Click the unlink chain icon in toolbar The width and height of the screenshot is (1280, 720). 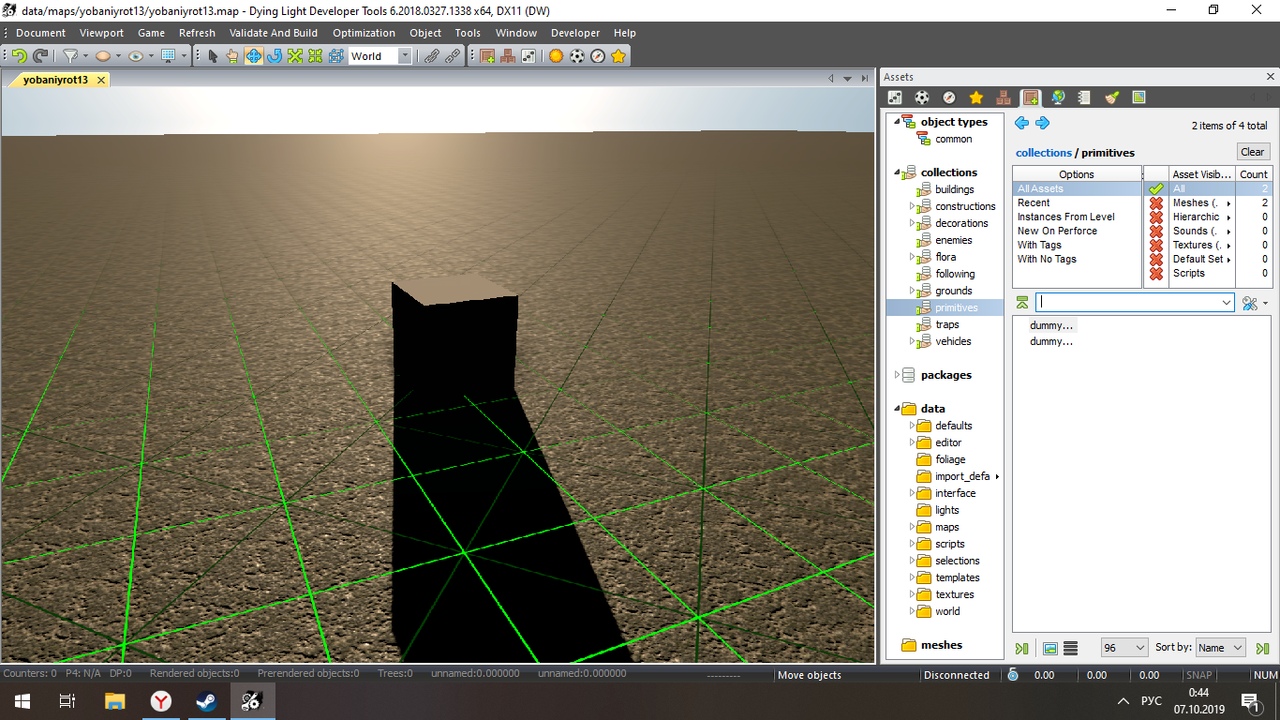[453, 56]
